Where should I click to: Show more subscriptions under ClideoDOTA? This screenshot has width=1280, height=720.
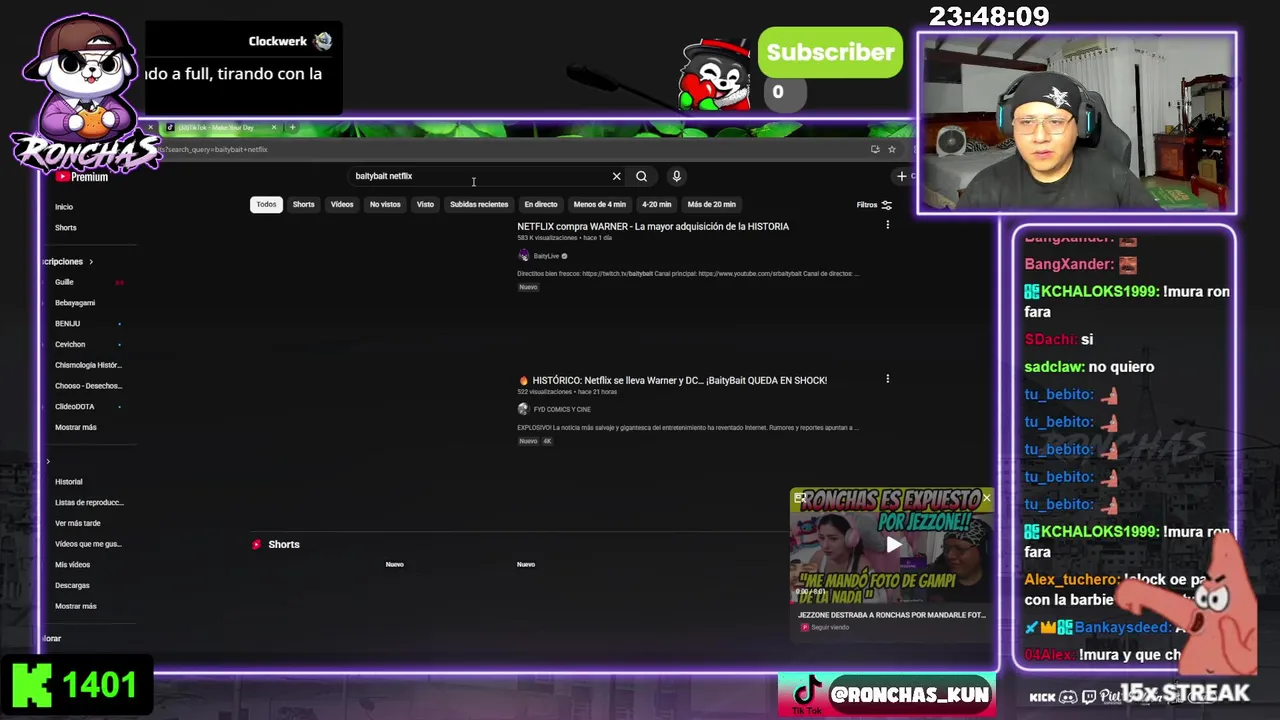pyautogui.click(x=76, y=427)
